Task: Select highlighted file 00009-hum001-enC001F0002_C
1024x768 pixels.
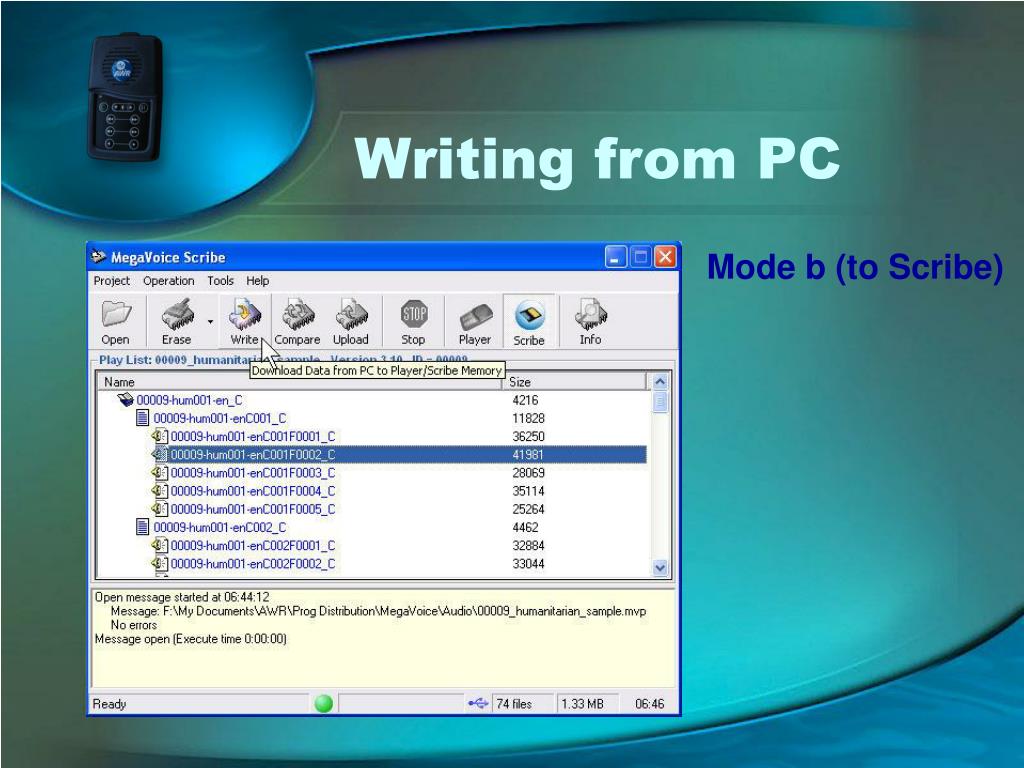Action: (x=253, y=455)
